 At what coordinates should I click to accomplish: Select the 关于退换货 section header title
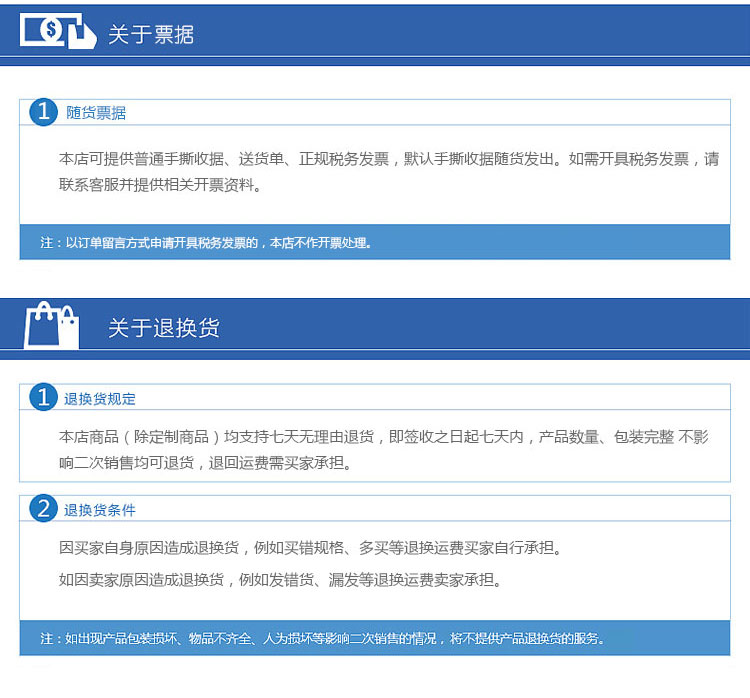(x=164, y=328)
